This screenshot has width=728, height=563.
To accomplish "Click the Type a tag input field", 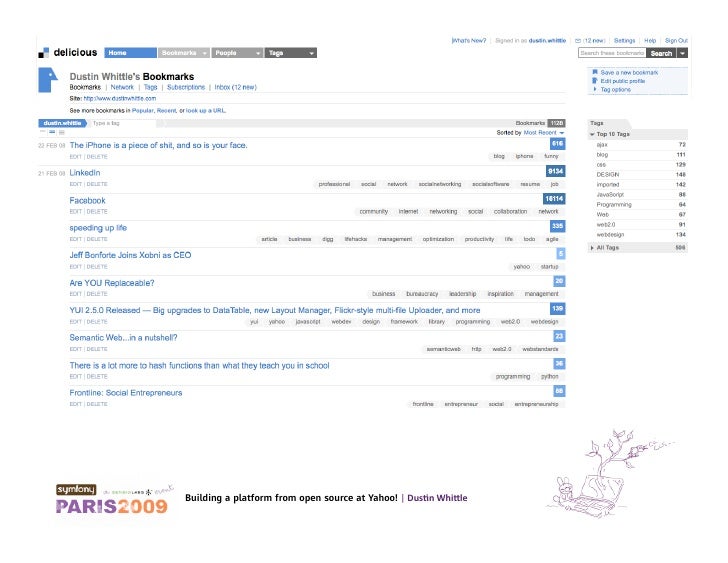I will (x=124, y=123).
